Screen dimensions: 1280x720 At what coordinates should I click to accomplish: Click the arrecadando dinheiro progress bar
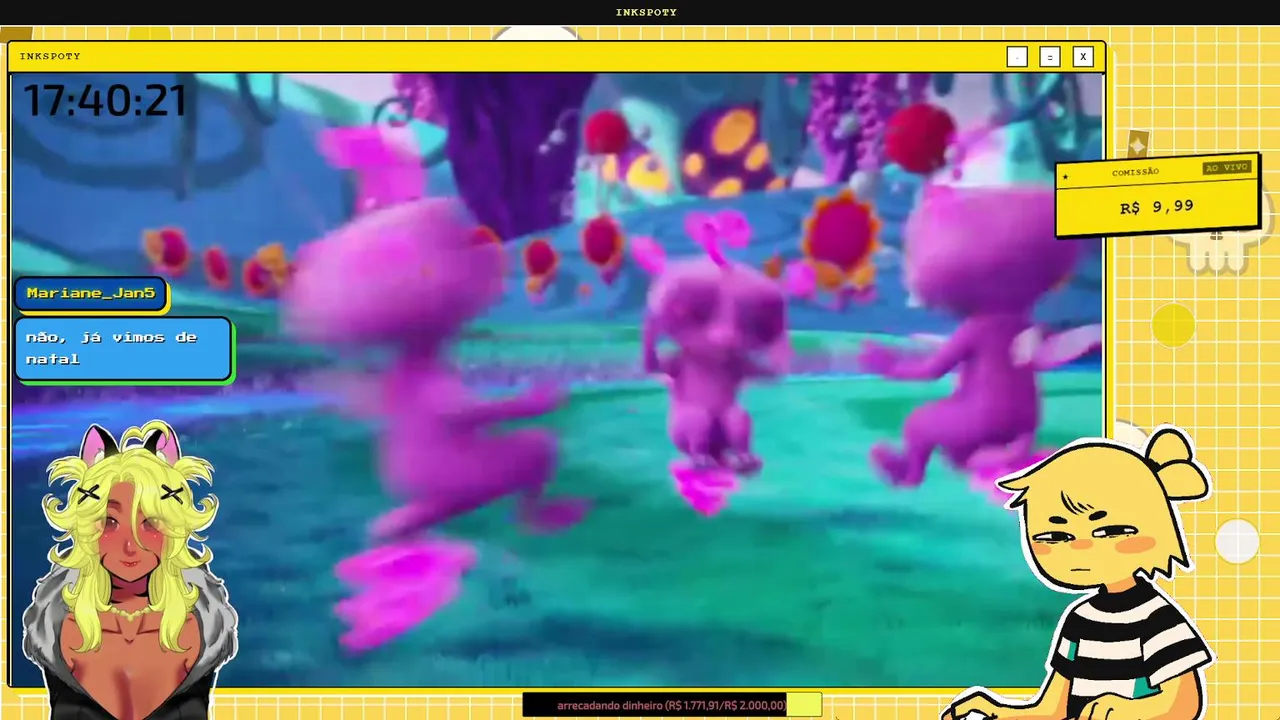point(672,705)
